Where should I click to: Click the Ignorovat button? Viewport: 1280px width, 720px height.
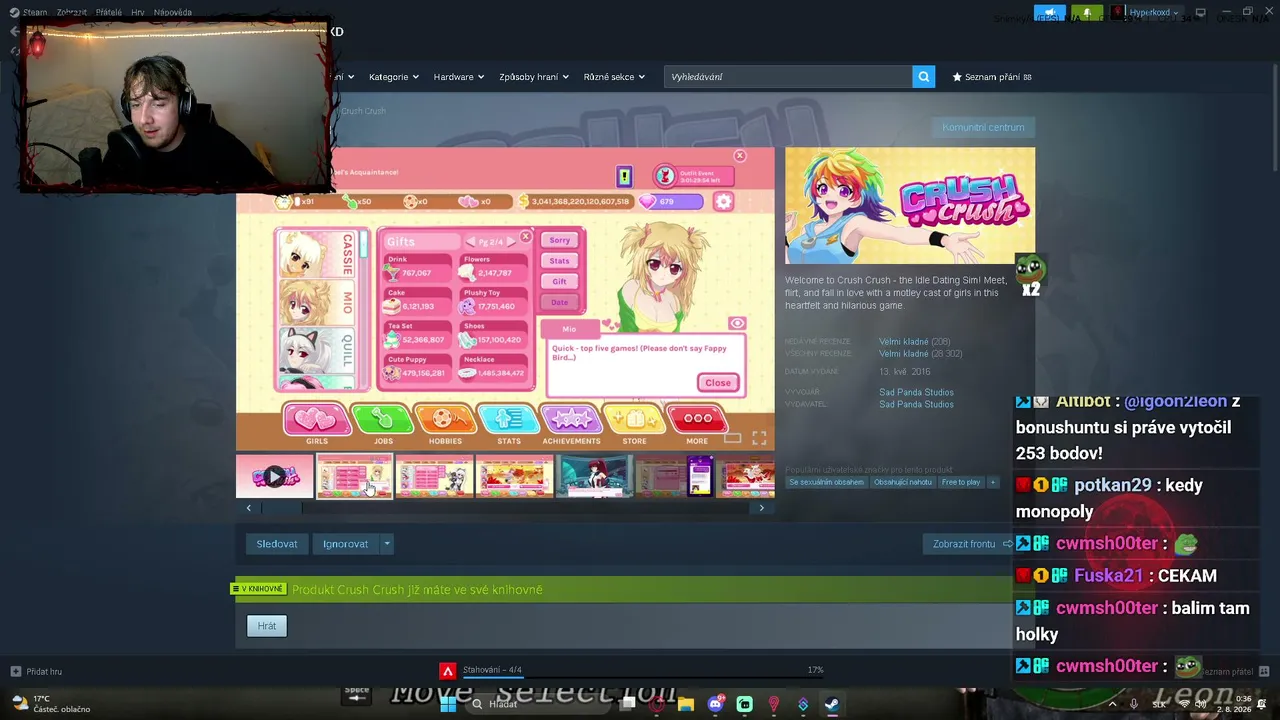(345, 544)
